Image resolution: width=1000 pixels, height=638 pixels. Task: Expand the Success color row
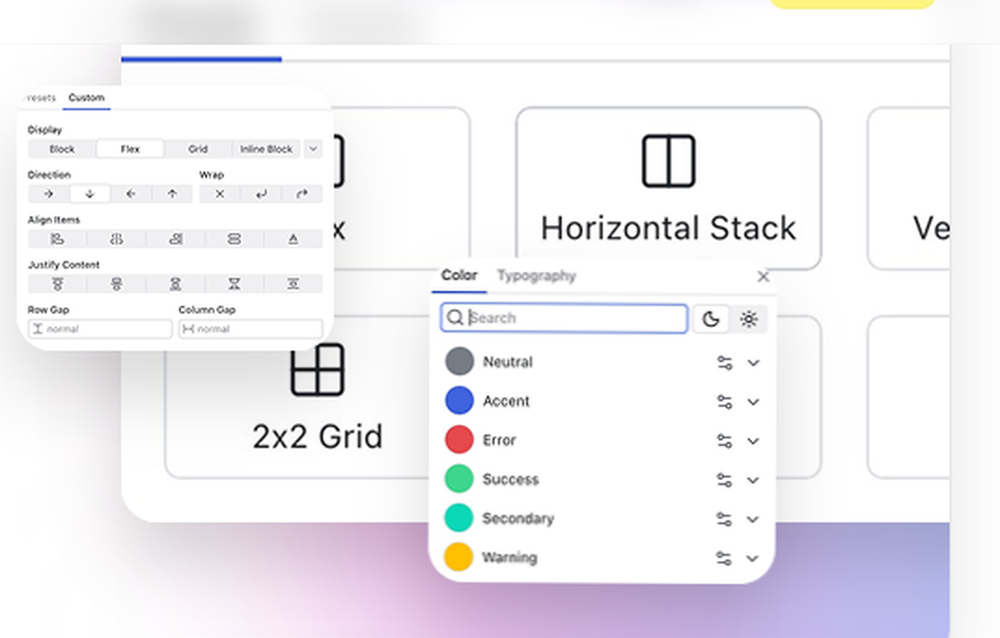(x=753, y=480)
